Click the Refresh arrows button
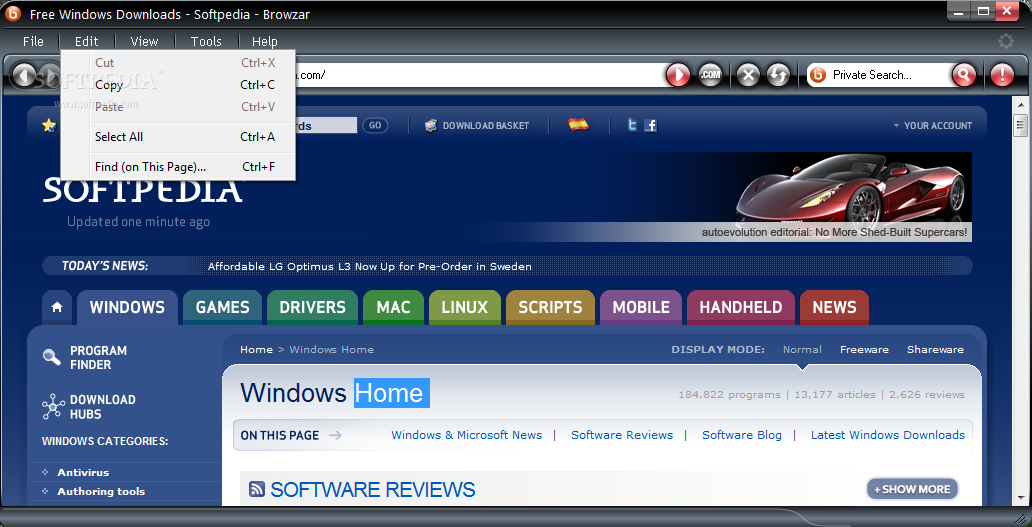Viewport: 1032px width, 527px height. click(778, 75)
